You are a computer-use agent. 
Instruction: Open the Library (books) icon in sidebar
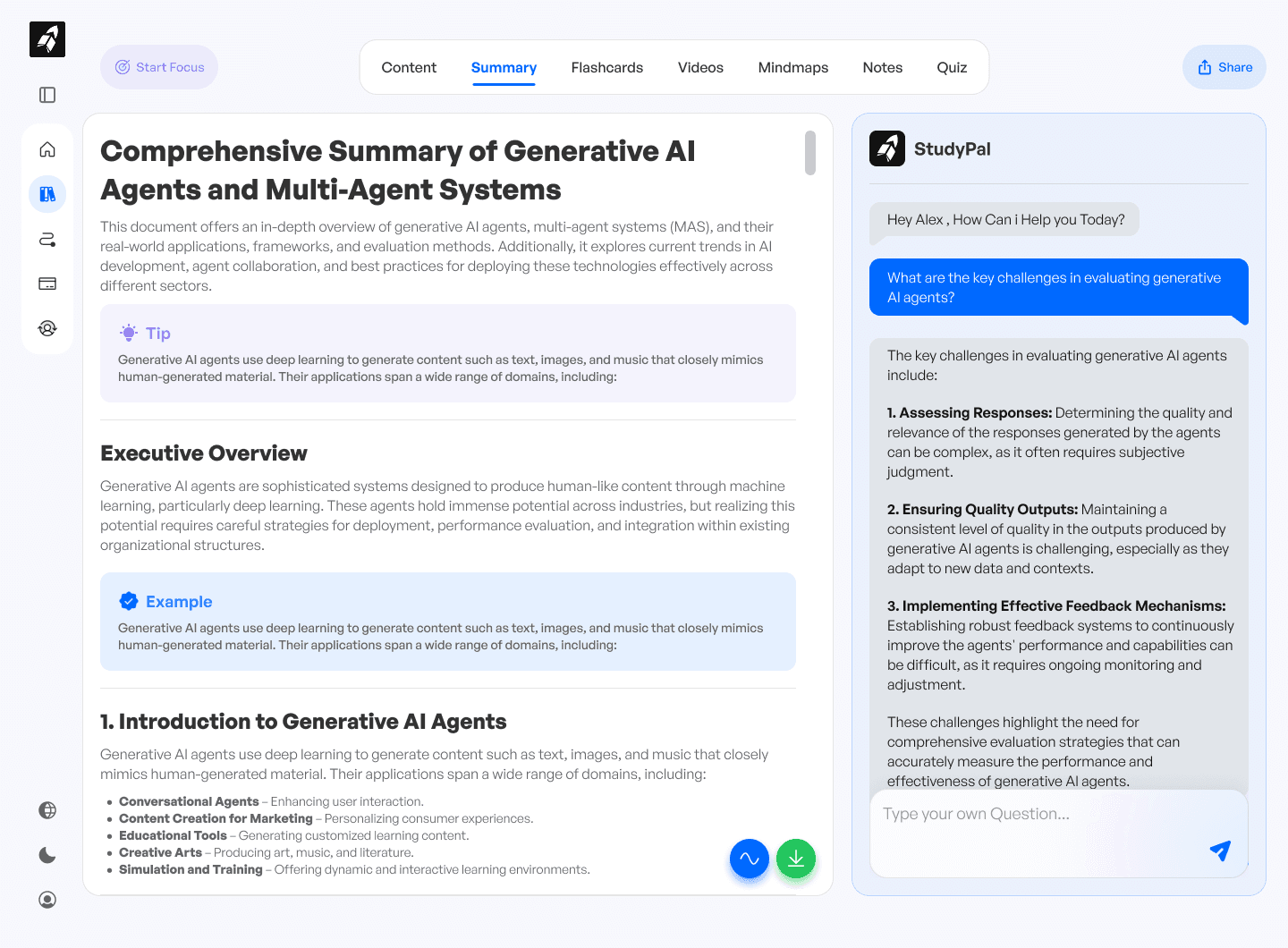(x=47, y=193)
